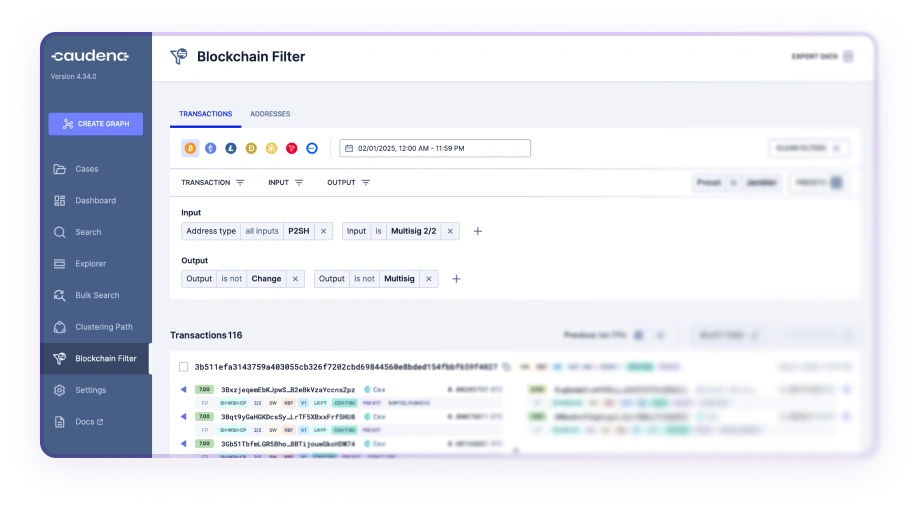Click the Create Graph button
918x506 pixels.
tap(96, 124)
